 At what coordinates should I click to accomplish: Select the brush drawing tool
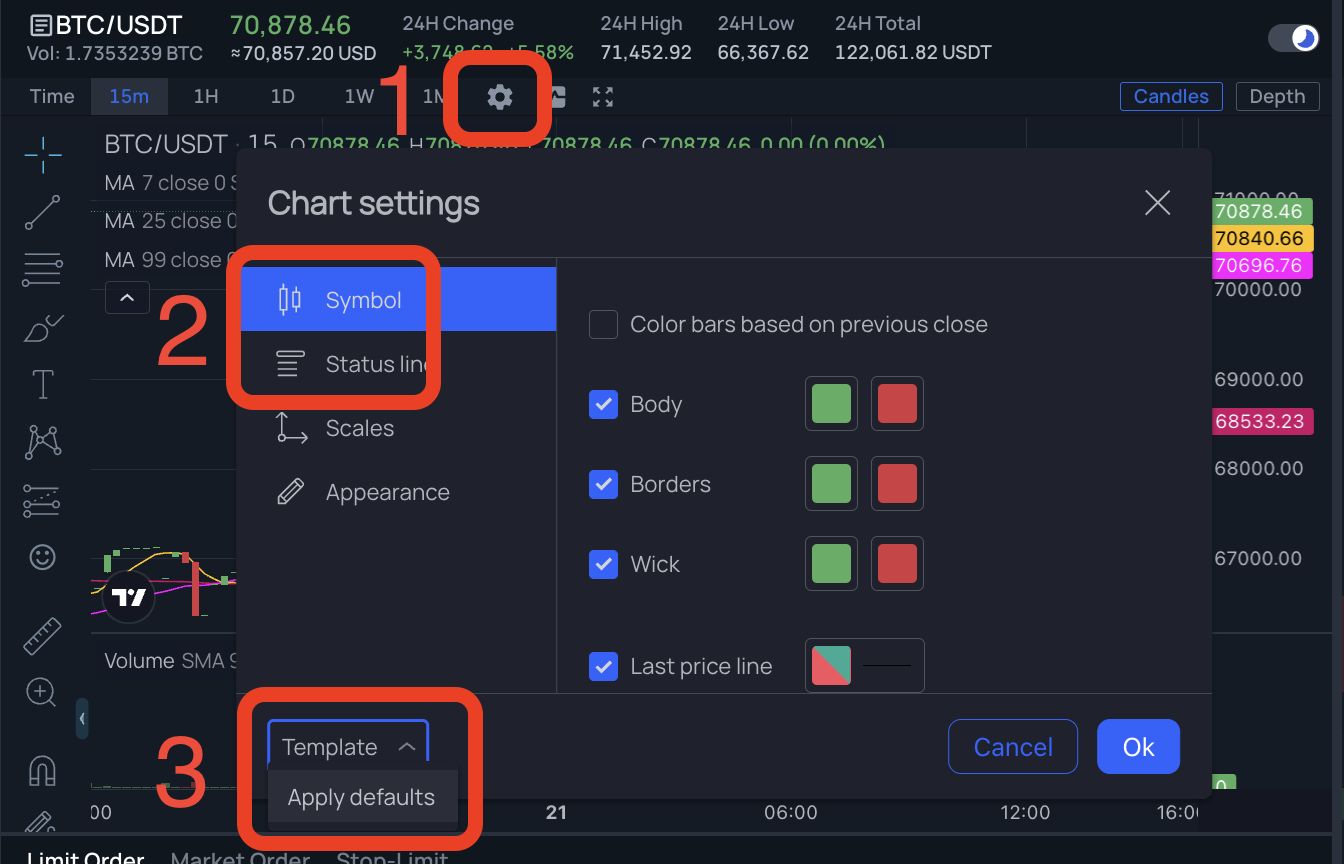pyautogui.click(x=42, y=327)
